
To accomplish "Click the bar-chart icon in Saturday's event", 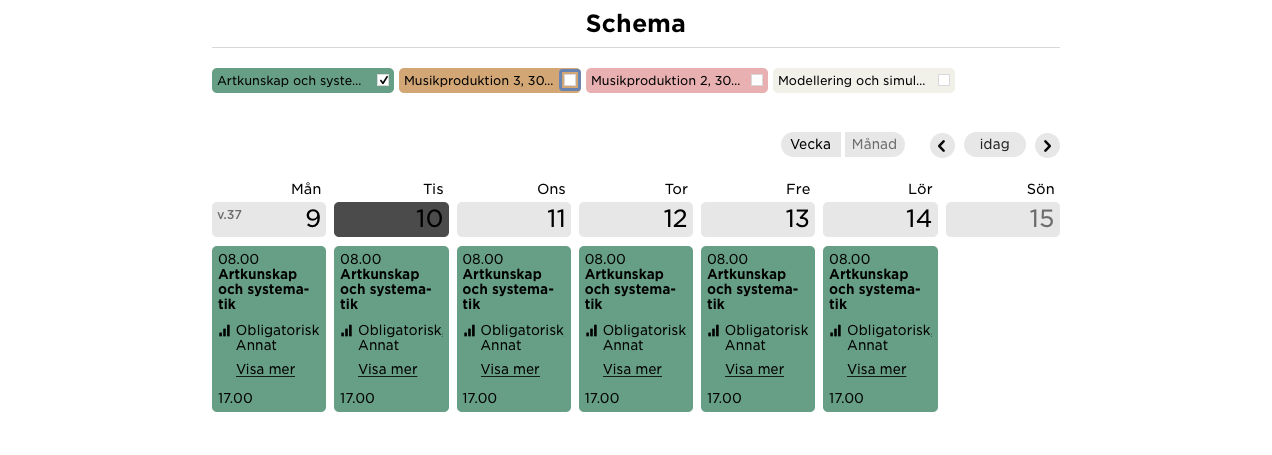I will point(836,330).
